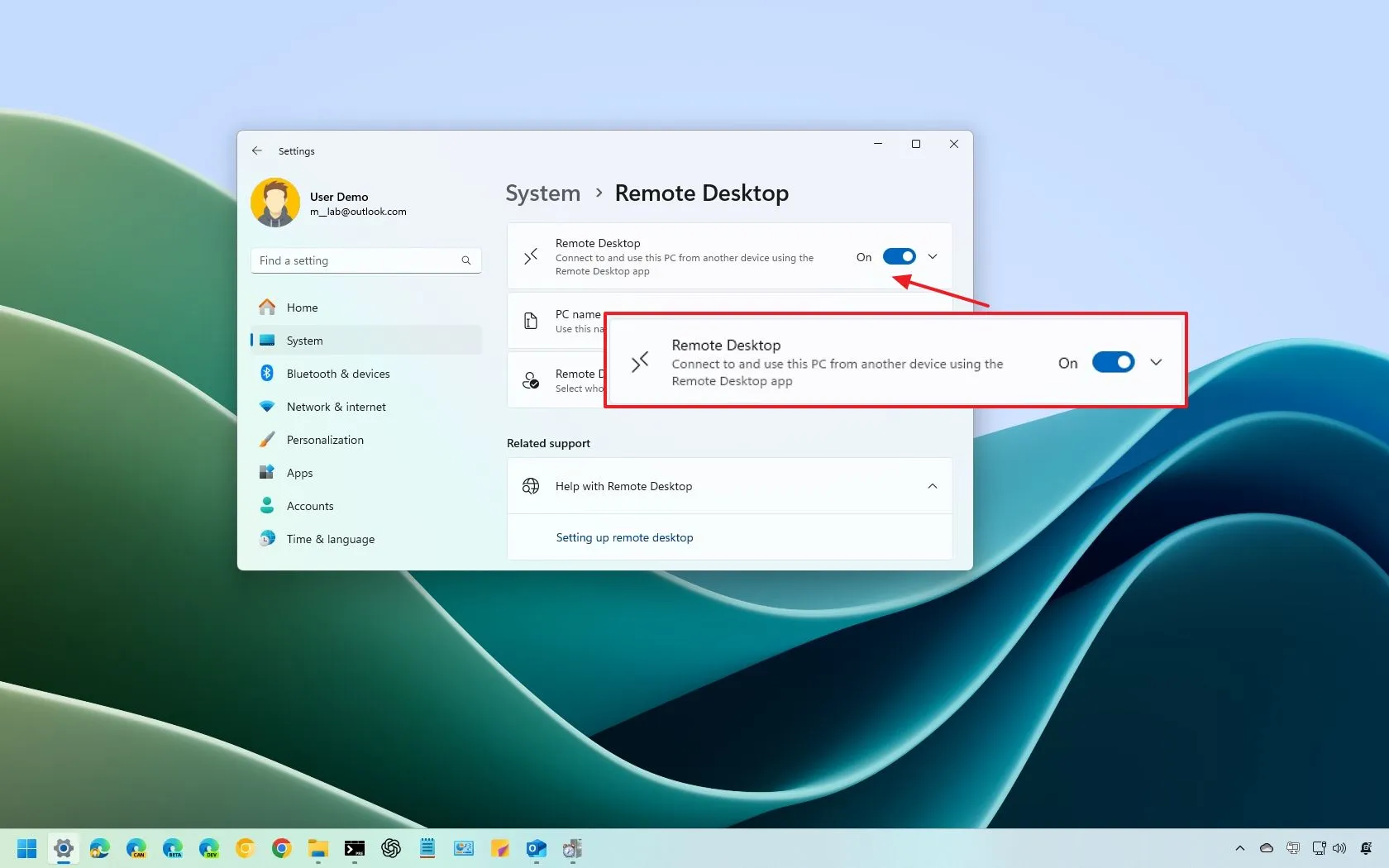Open ChatGPT from the taskbar

point(391,848)
